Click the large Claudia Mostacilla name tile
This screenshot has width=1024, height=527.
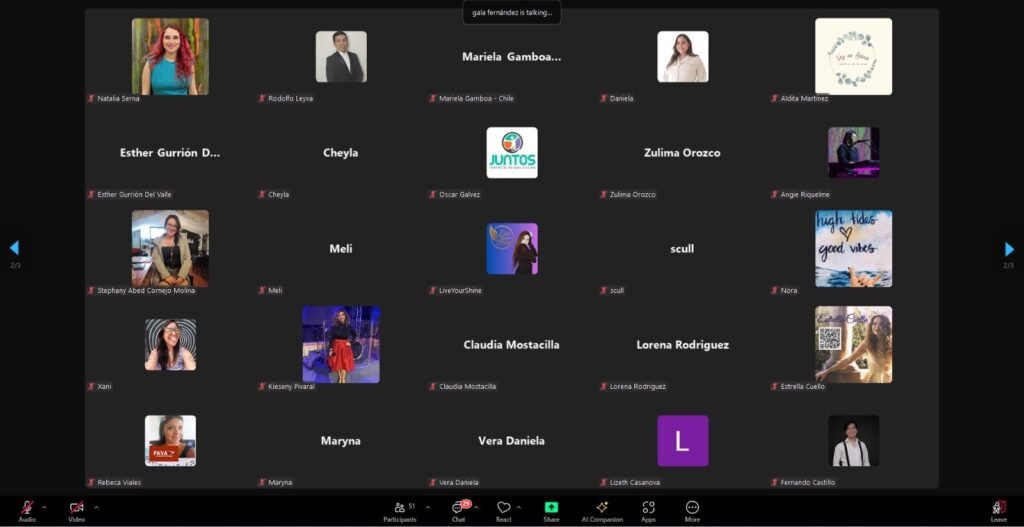(x=511, y=345)
